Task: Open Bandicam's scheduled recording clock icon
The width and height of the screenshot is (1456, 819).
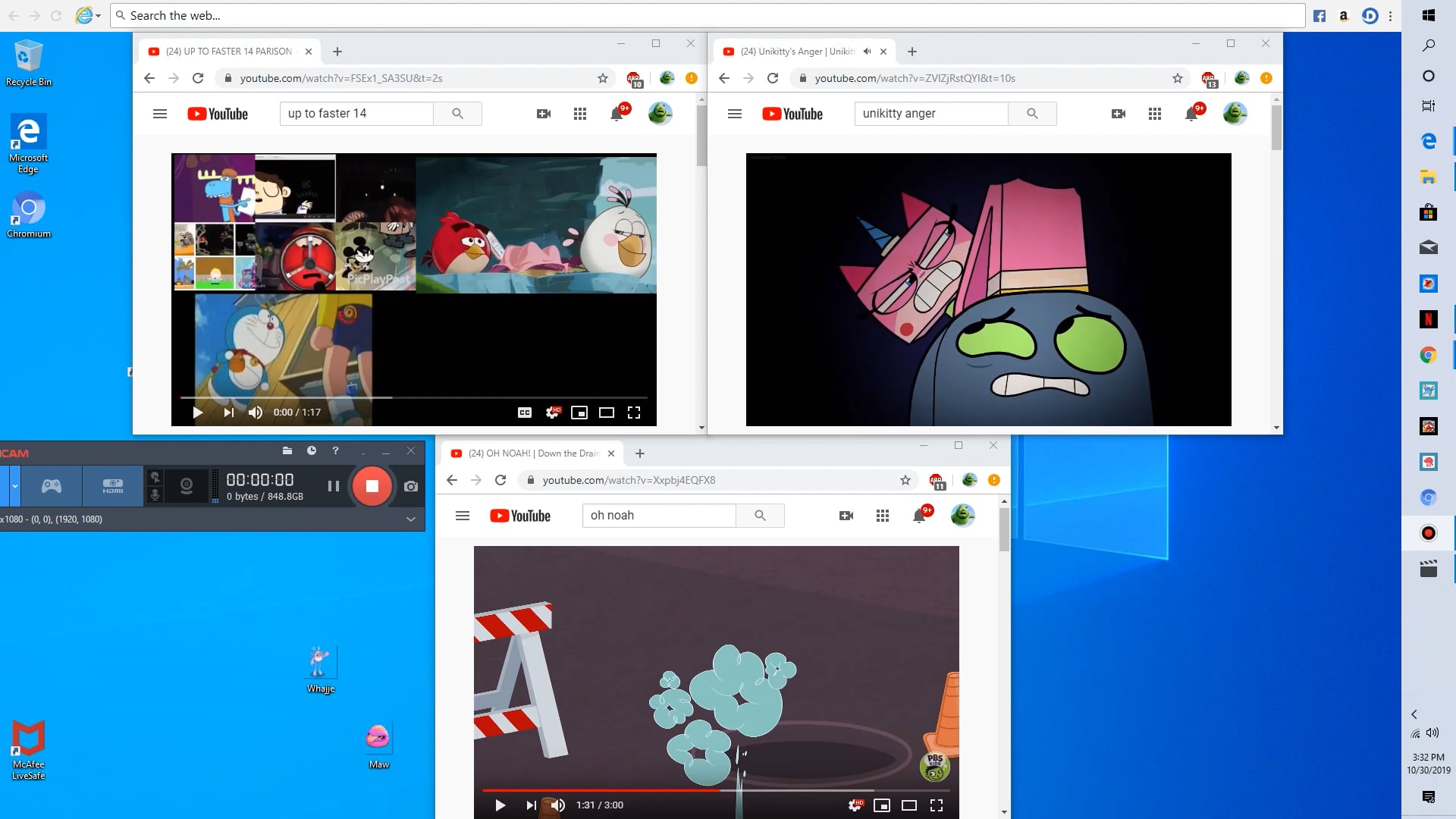Action: coord(311,450)
